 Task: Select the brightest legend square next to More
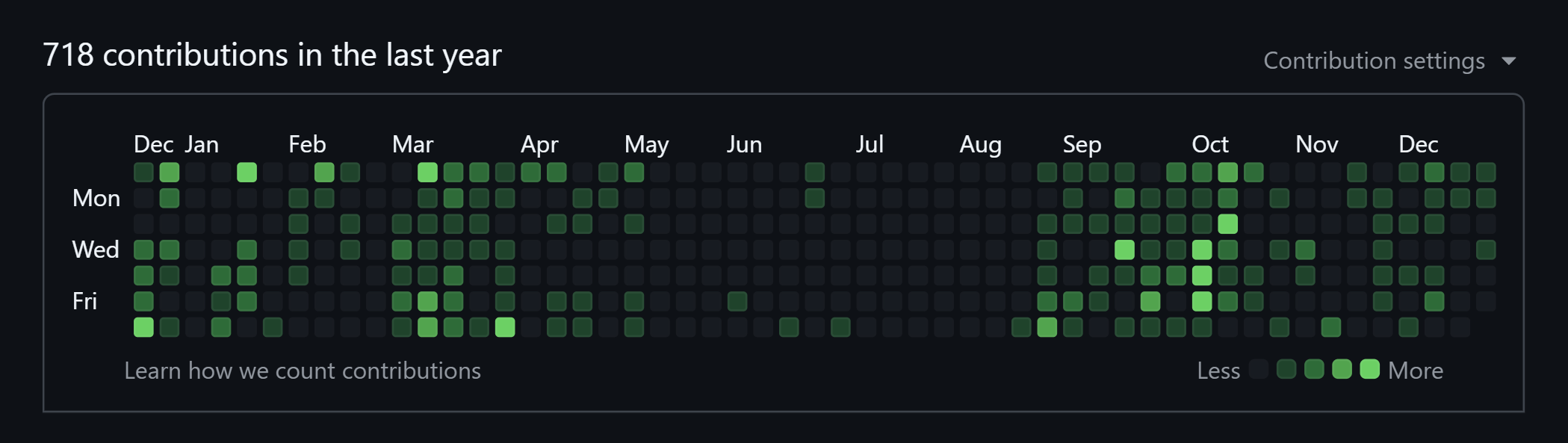[1369, 370]
